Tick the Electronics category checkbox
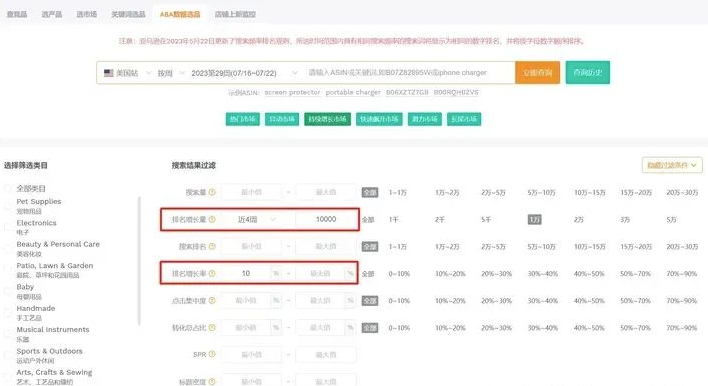708x386 pixels. point(8,227)
